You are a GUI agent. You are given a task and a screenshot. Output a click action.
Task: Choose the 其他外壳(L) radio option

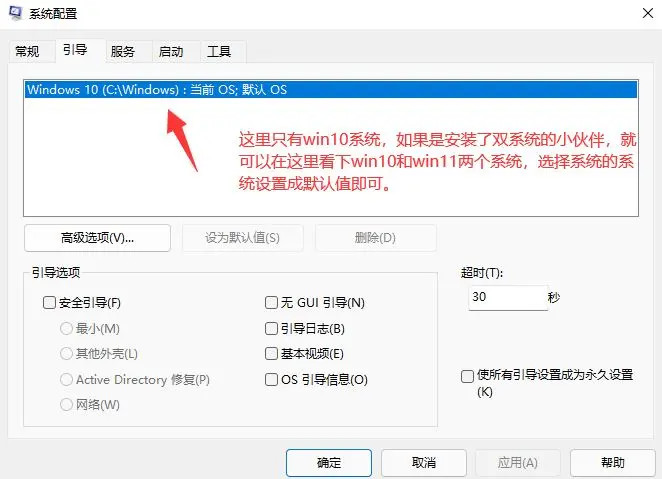pyautogui.click(x=66, y=354)
